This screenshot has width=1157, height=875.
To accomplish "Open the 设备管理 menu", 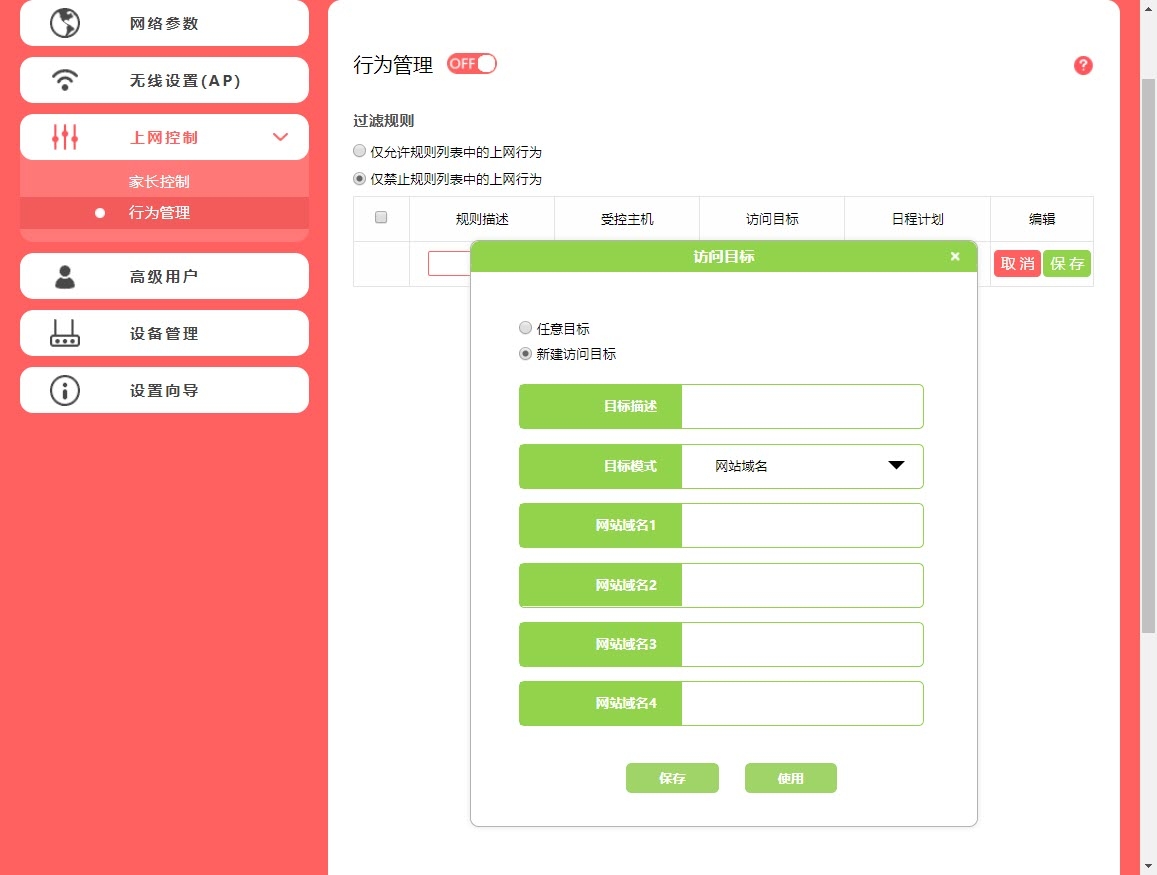I will tap(165, 333).
